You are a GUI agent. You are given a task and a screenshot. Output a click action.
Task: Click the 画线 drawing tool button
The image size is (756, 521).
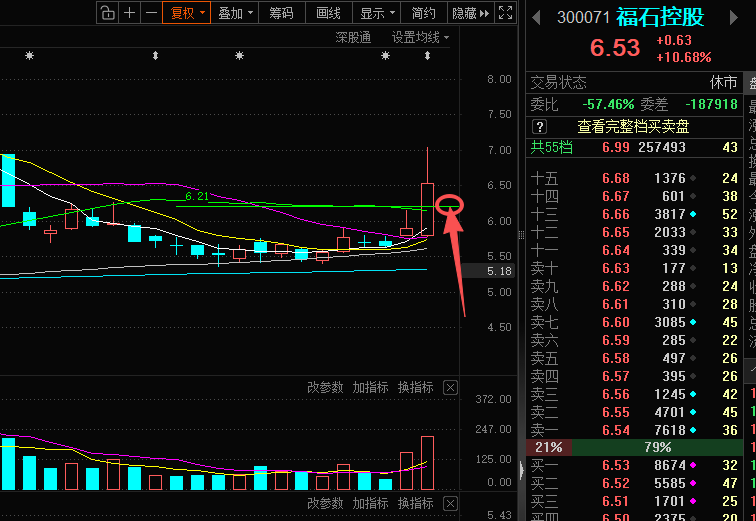[x=328, y=13]
